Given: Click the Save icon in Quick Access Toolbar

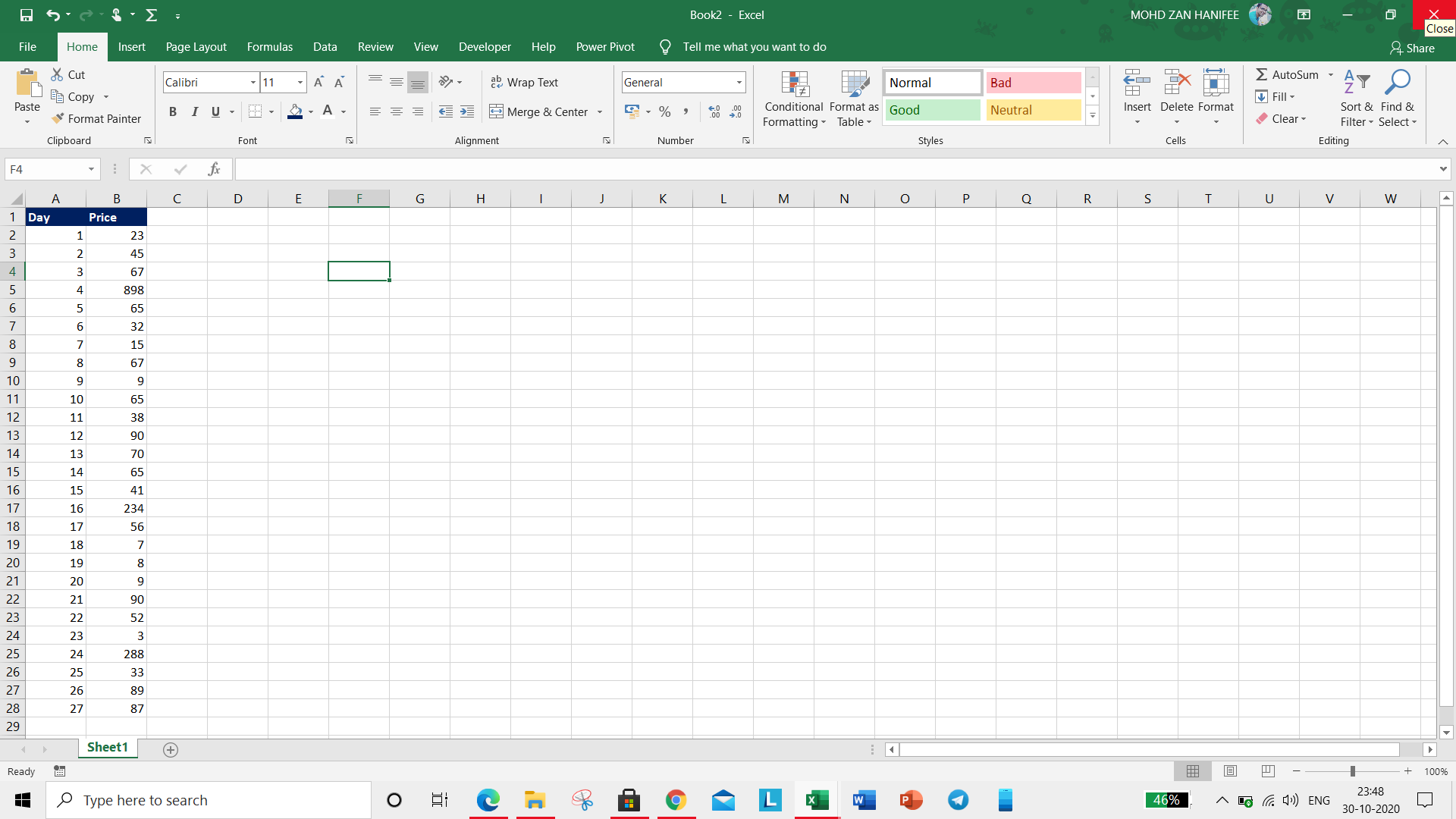Looking at the screenshot, I should (27, 15).
